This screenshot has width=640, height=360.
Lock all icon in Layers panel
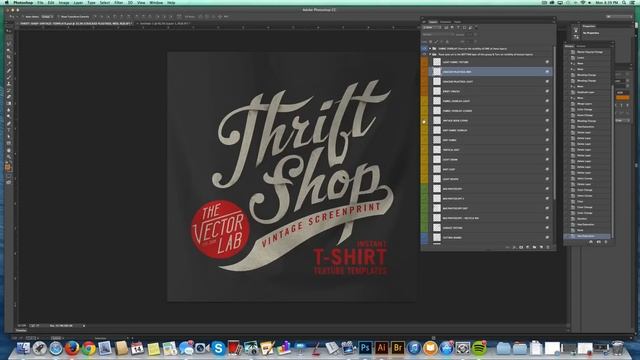[447, 42]
